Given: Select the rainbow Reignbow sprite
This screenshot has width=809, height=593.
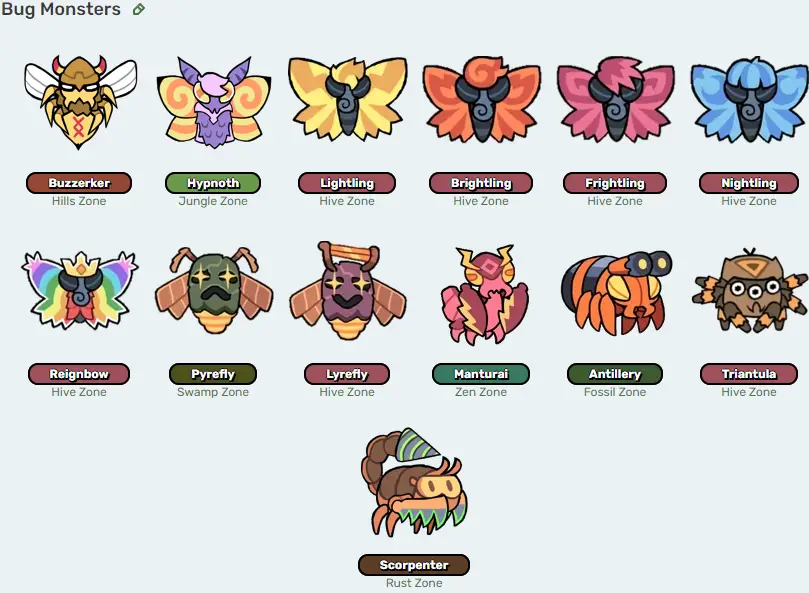Looking at the screenshot, I should pyautogui.click(x=79, y=290).
